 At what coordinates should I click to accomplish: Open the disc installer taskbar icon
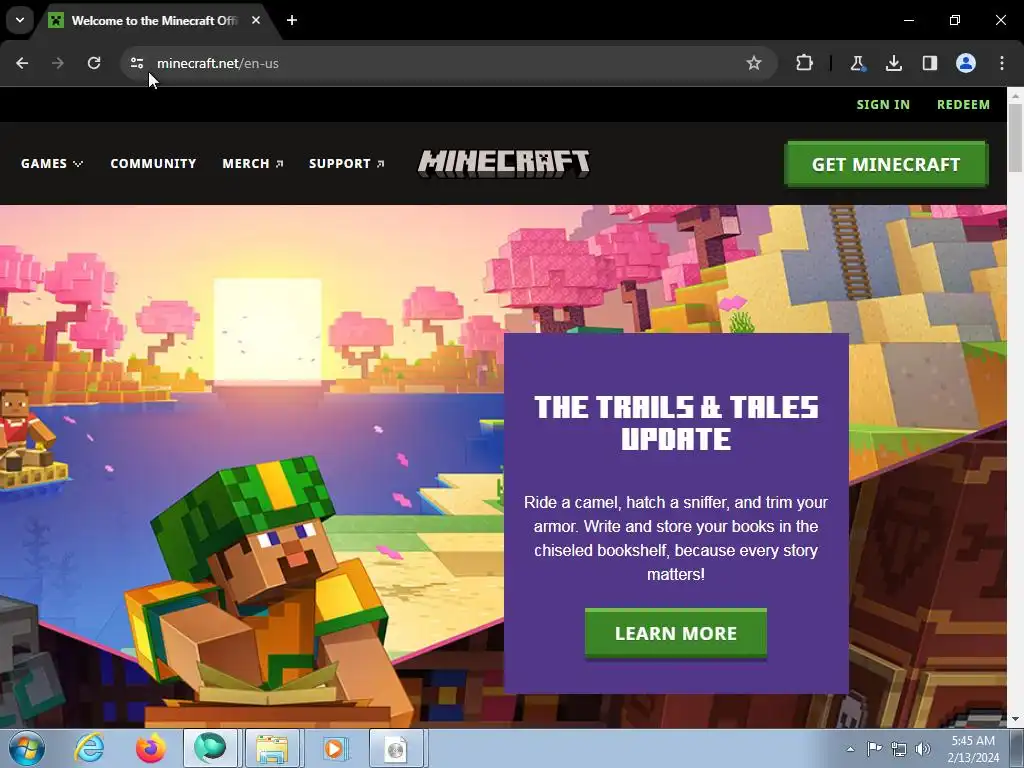tap(397, 748)
